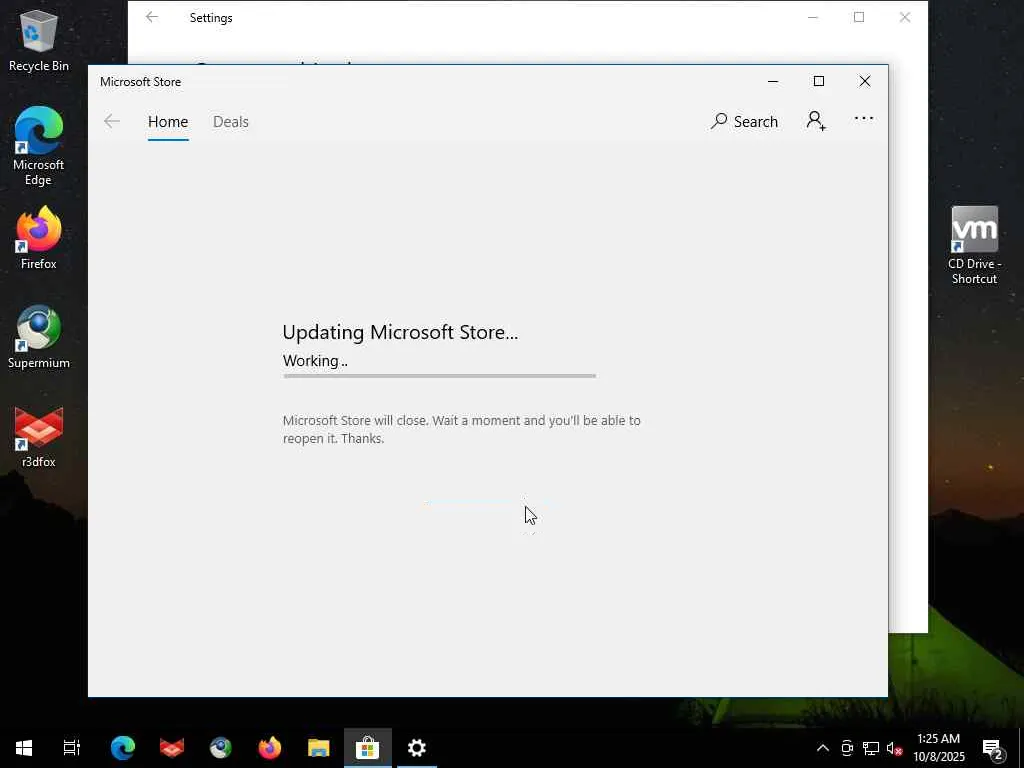Click the Updating Microsoft Store heading
1024x768 pixels.
click(400, 332)
